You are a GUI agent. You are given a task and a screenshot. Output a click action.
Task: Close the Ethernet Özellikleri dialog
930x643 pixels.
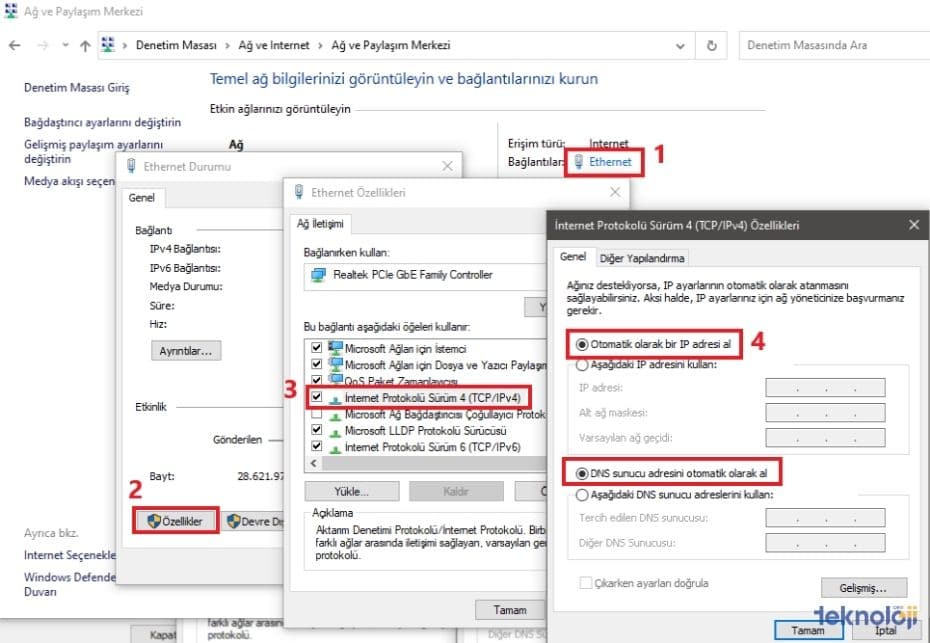point(615,192)
